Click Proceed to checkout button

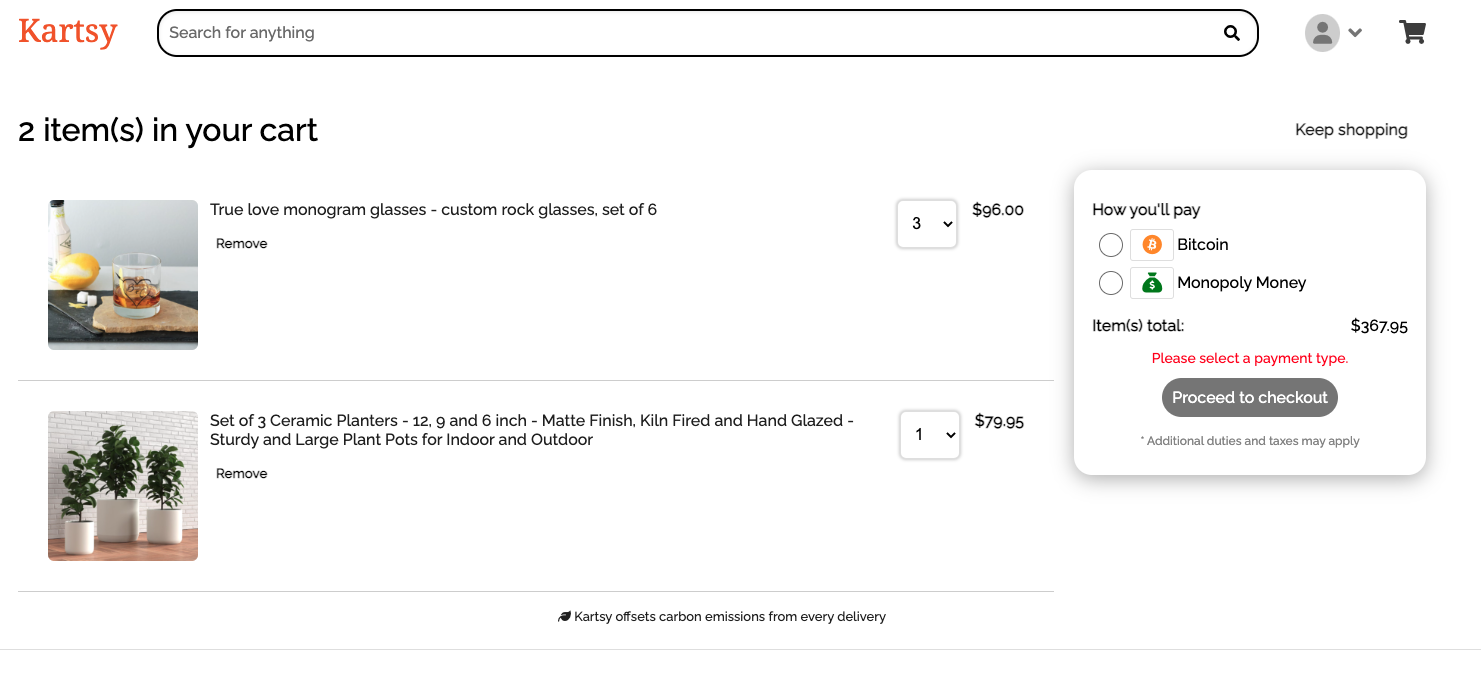(x=1249, y=398)
